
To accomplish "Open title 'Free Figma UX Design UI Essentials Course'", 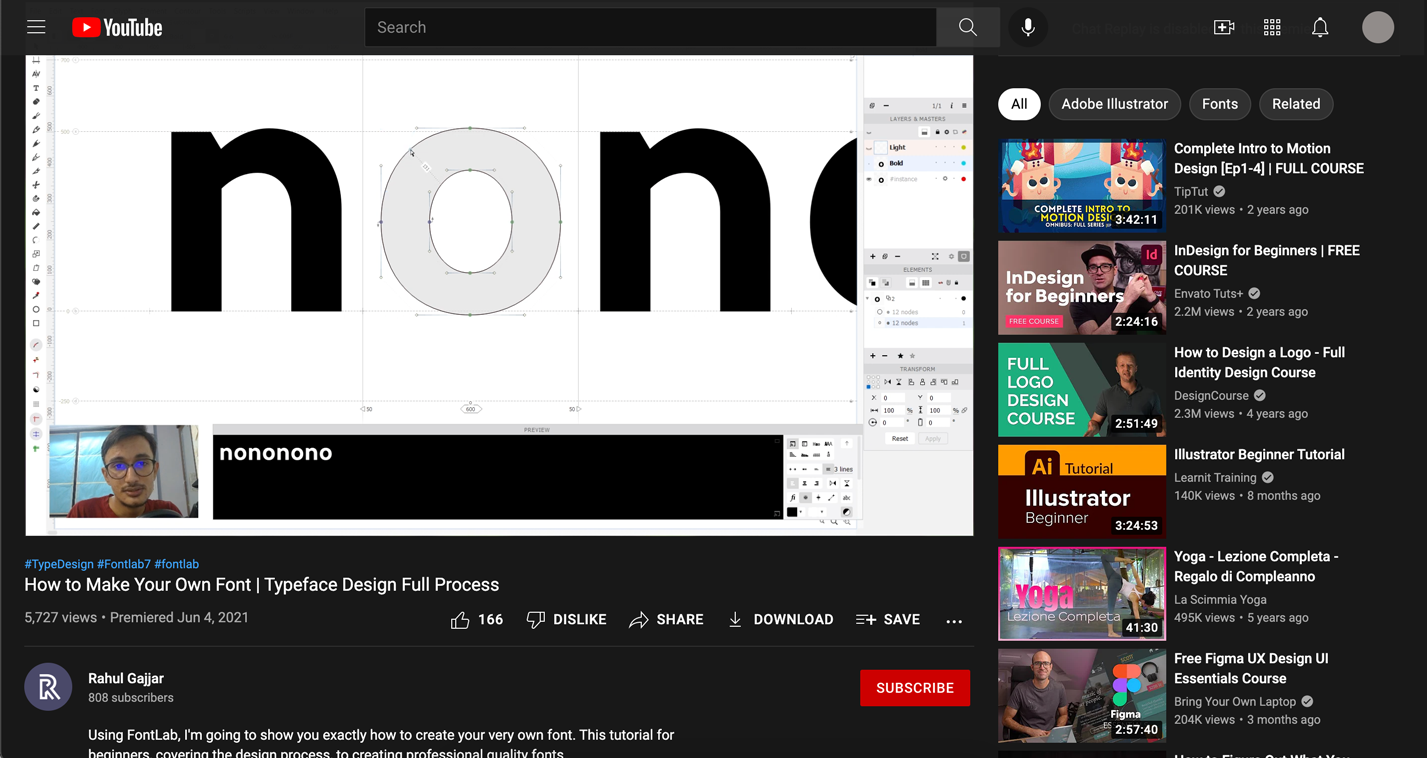I will tap(1251, 668).
